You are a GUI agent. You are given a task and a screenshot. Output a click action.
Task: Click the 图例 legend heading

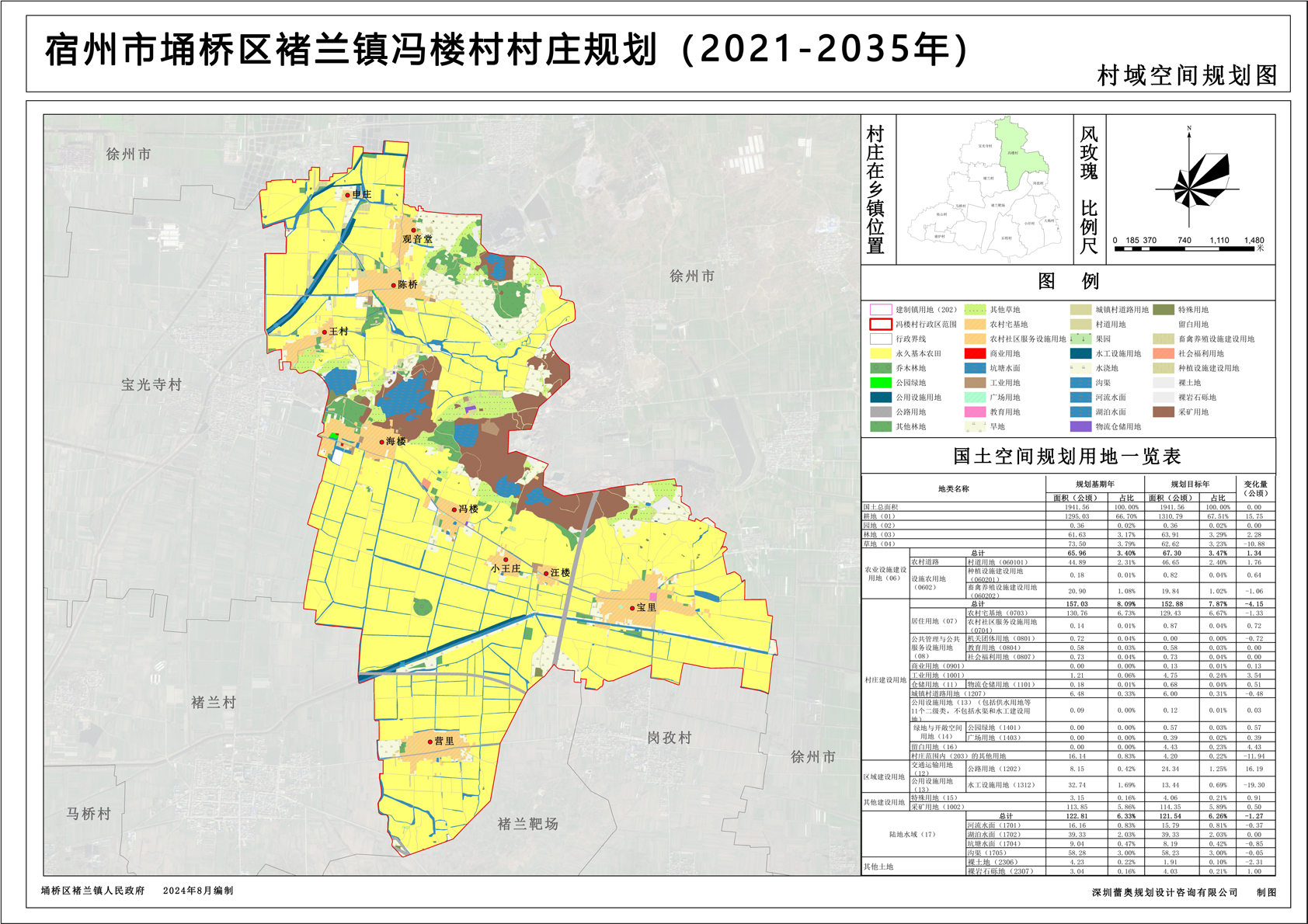pos(1067,281)
